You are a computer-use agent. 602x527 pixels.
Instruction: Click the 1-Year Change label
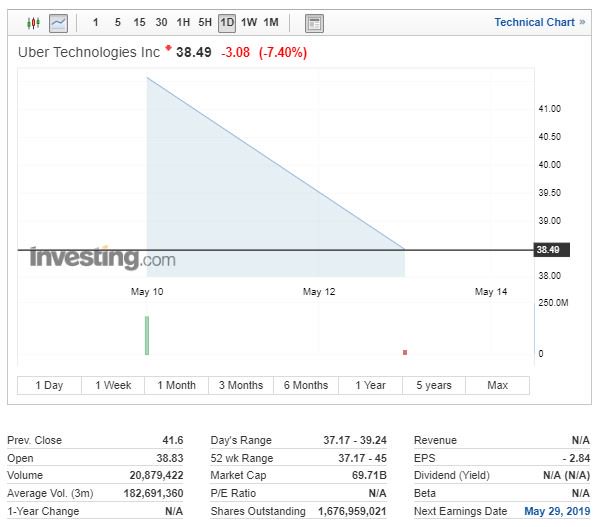coord(43,511)
